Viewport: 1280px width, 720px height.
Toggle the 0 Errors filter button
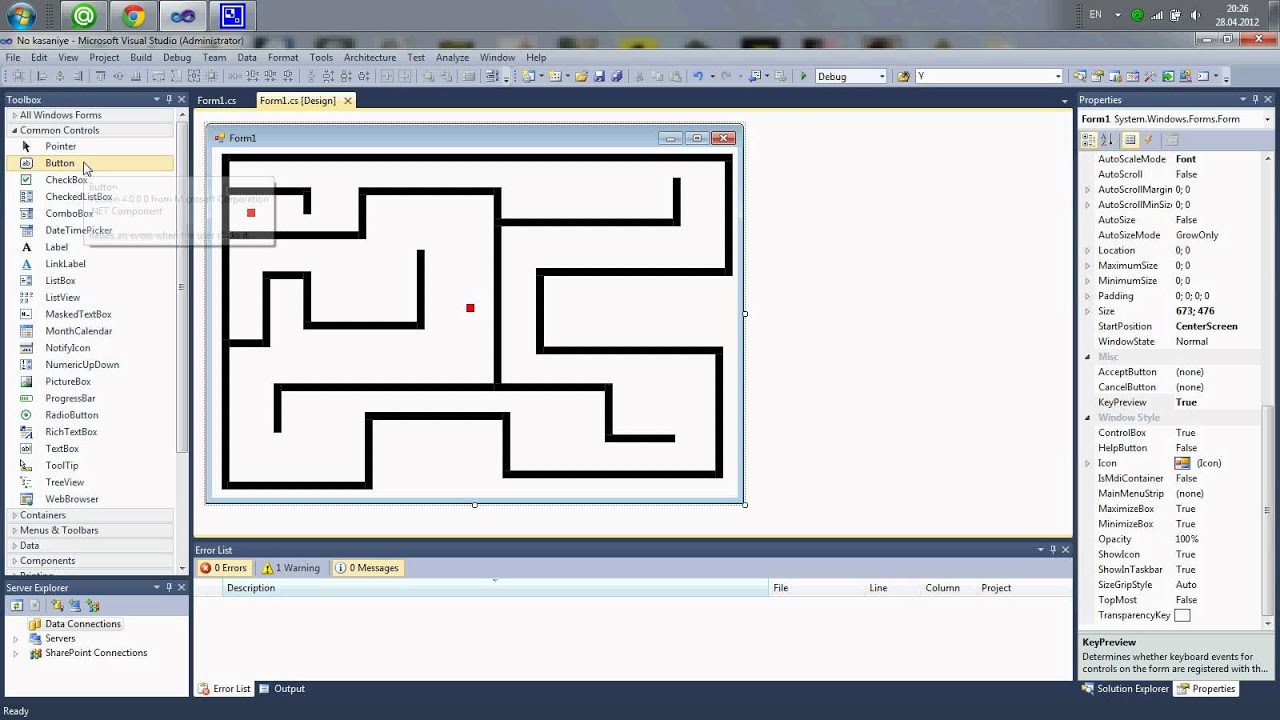click(223, 568)
